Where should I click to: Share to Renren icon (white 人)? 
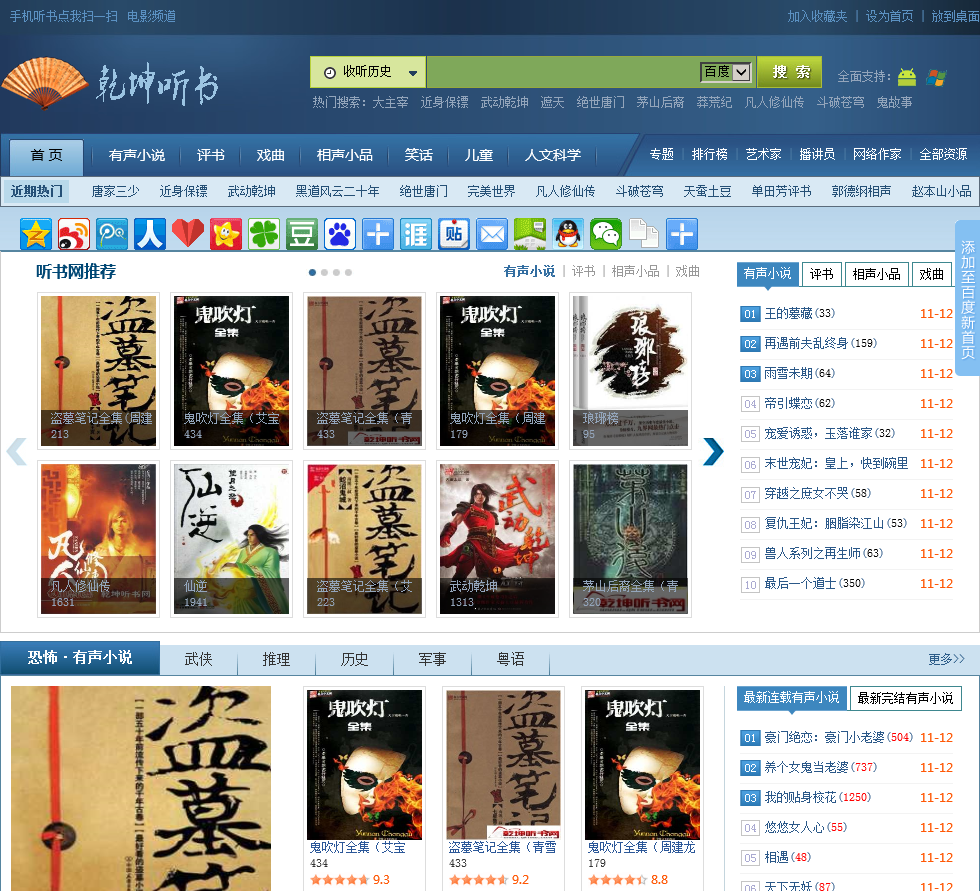click(150, 234)
